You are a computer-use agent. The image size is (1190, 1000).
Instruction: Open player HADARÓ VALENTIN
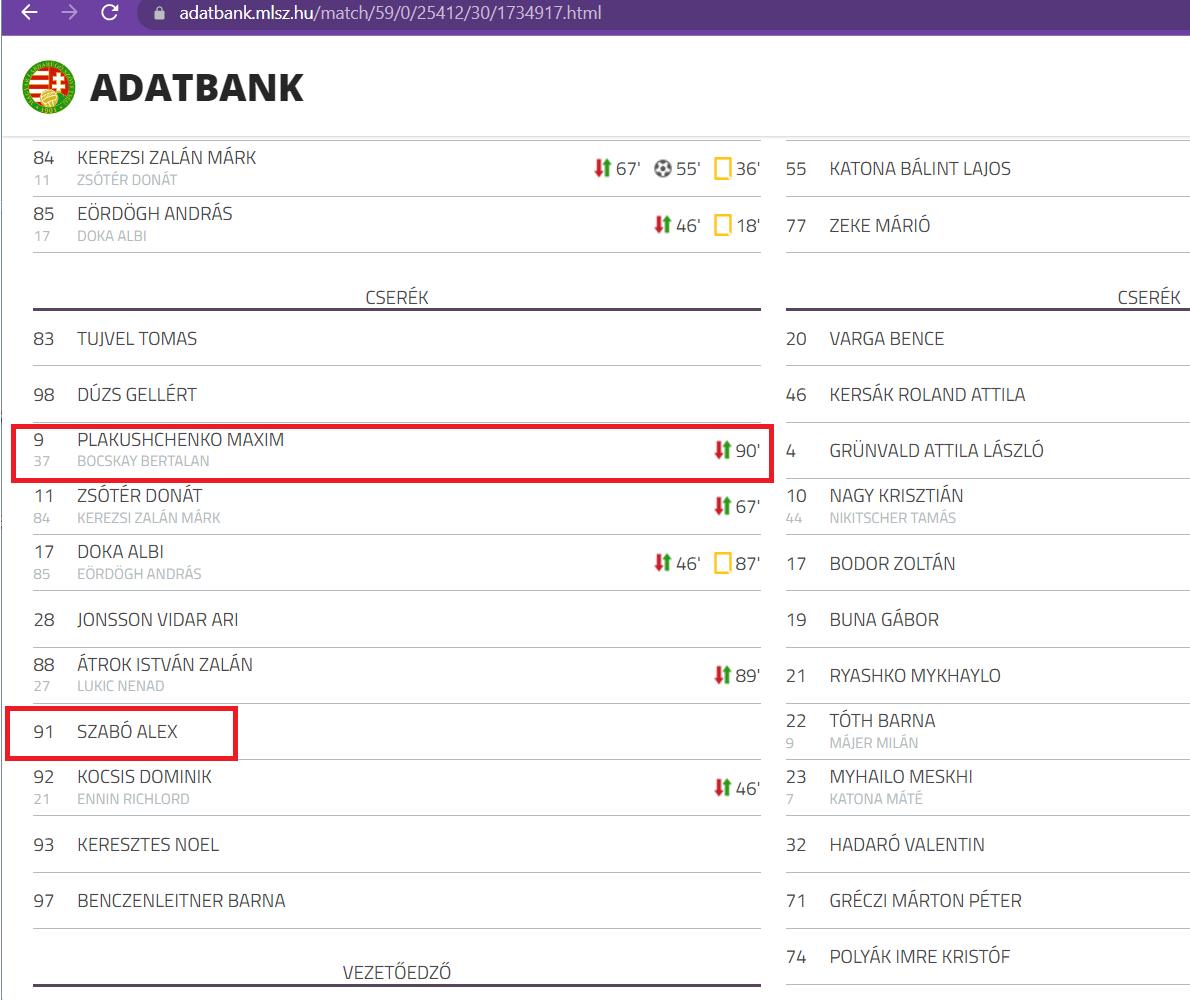[906, 844]
